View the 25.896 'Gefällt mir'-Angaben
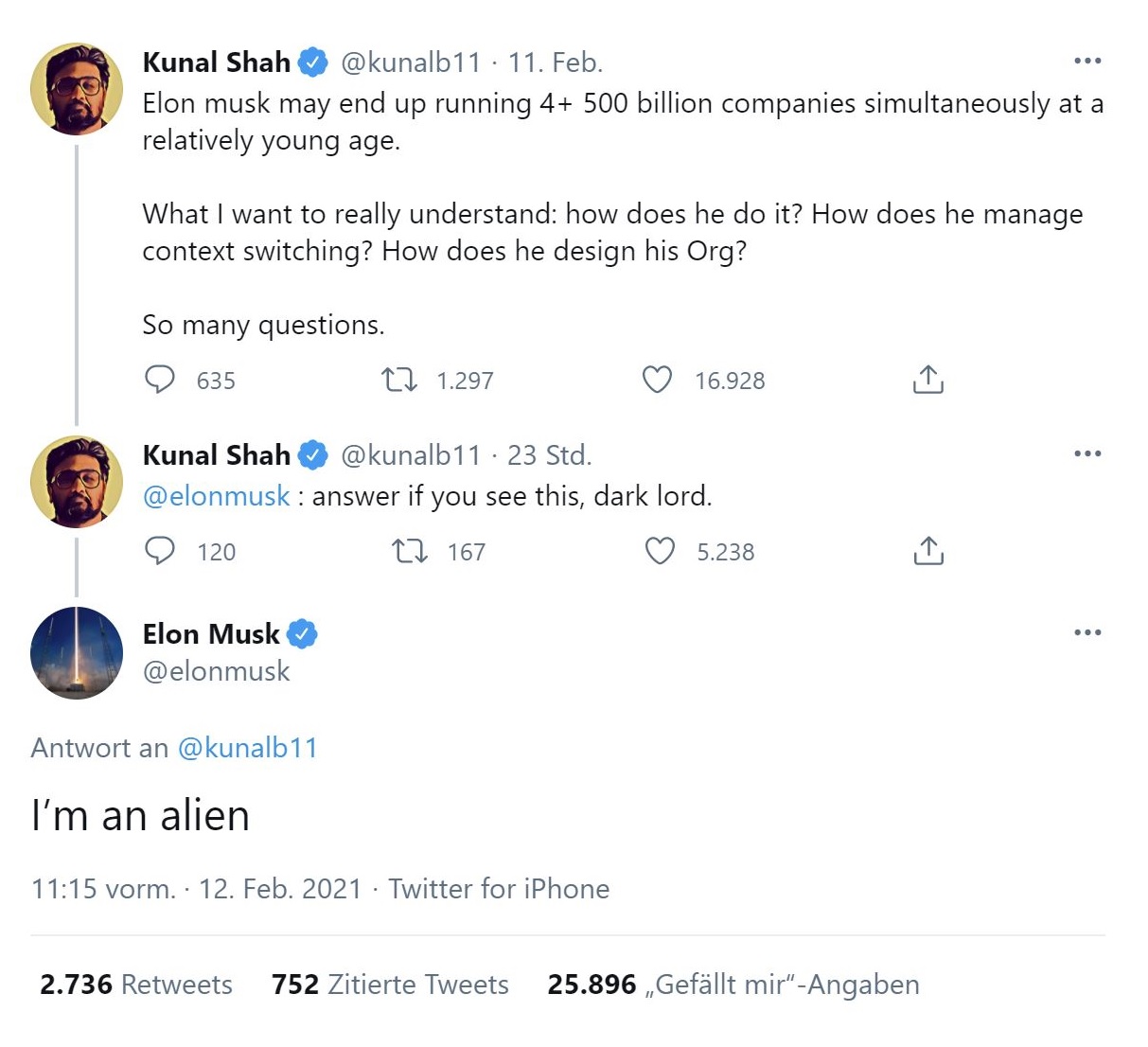 pos(733,985)
